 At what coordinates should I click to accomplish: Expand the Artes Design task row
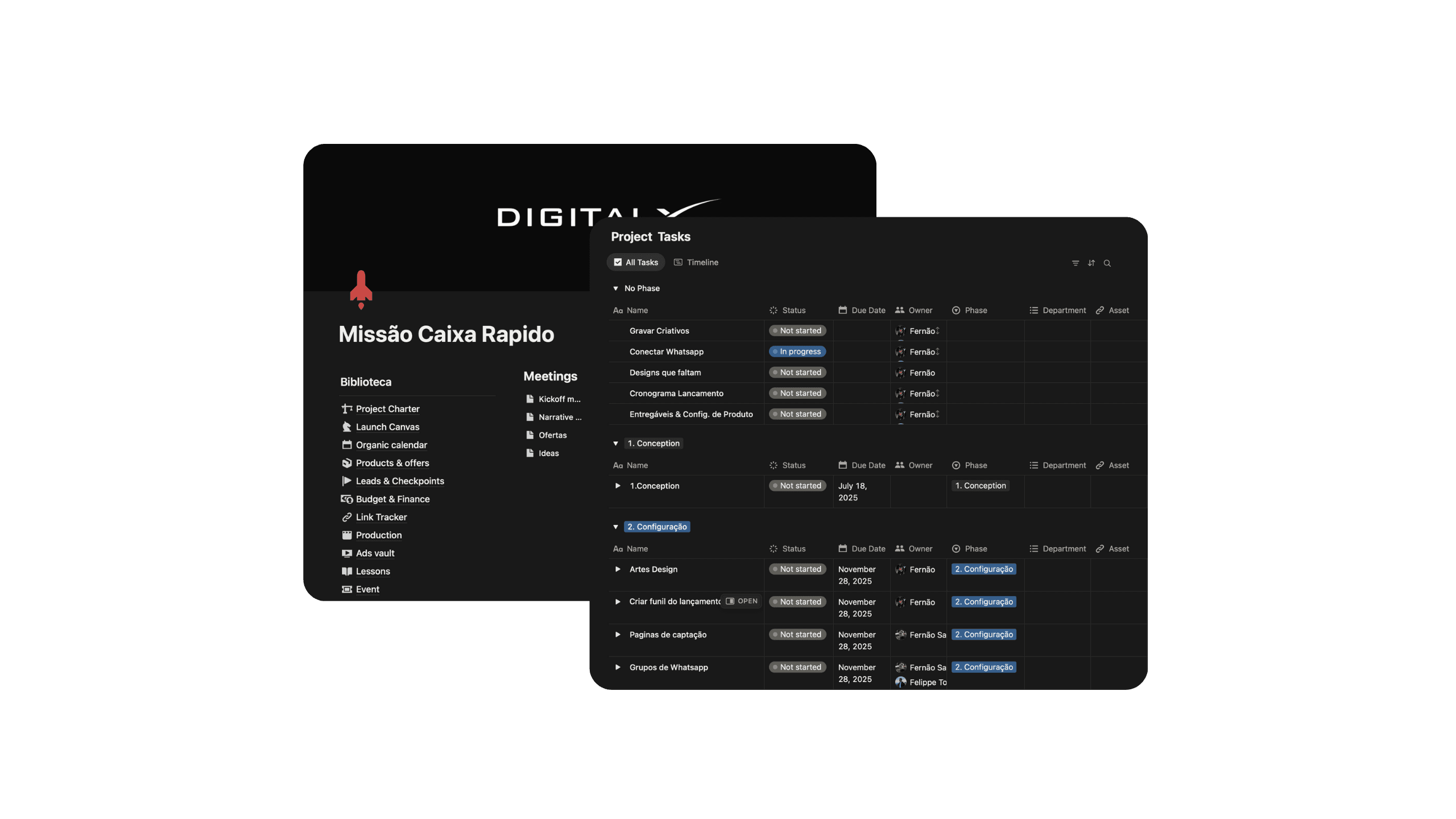618,569
